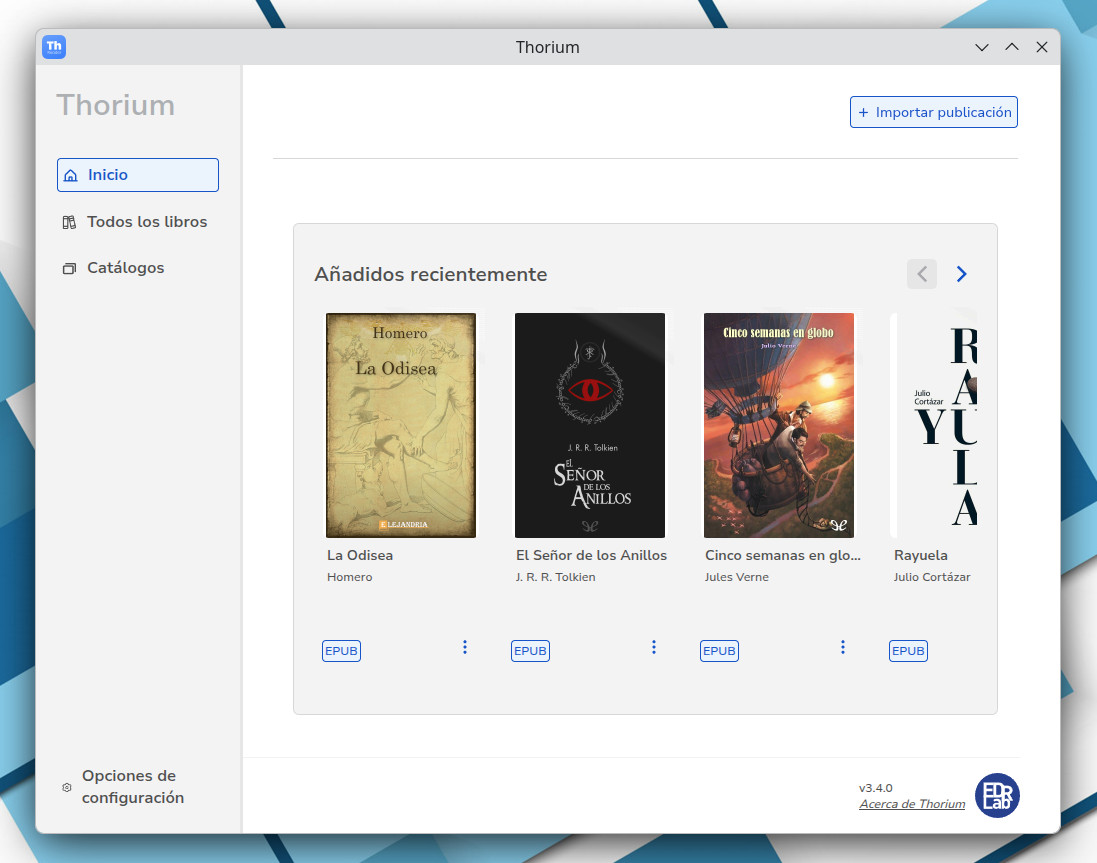This screenshot has width=1097, height=863.
Task: Click the Añadidos recientemente heading
Action: pos(430,274)
